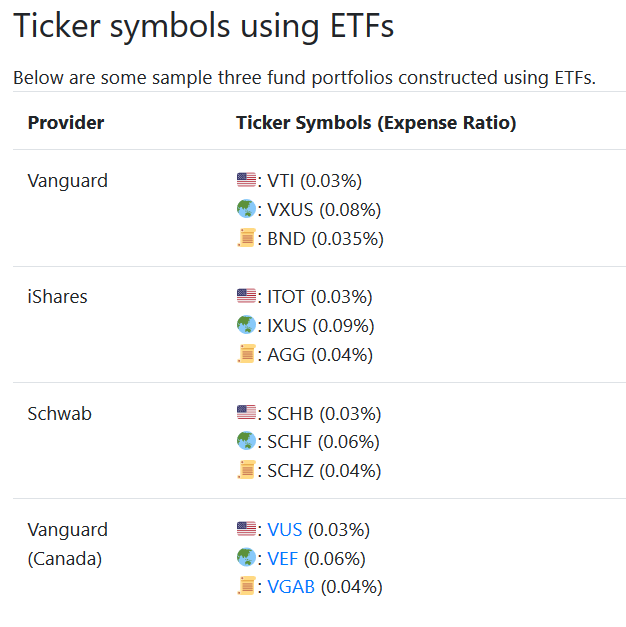Click the Ticker Symbols (Expense Ratio) header
The height and width of the screenshot is (627, 626).
(376, 122)
